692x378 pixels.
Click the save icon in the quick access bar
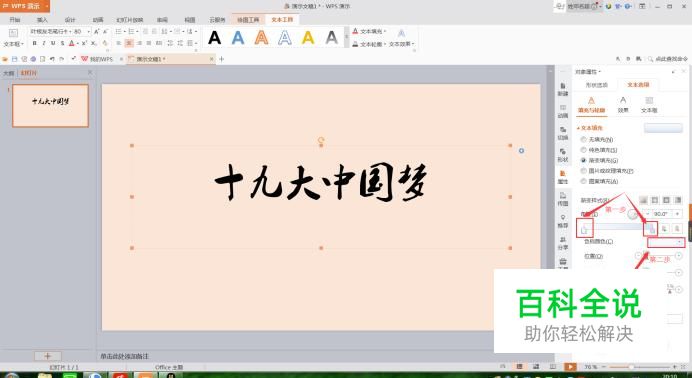[15, 59]
